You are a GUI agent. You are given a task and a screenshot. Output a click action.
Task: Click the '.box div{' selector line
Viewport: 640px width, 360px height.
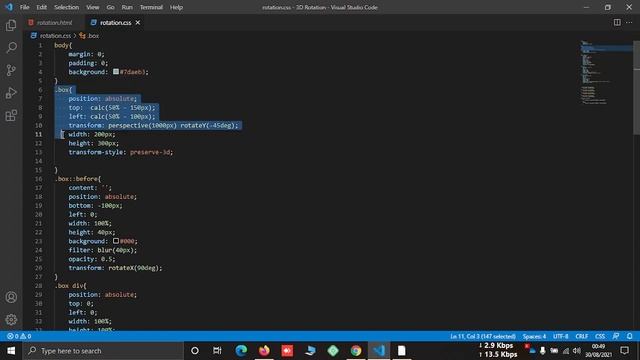[x=71, y=286]
